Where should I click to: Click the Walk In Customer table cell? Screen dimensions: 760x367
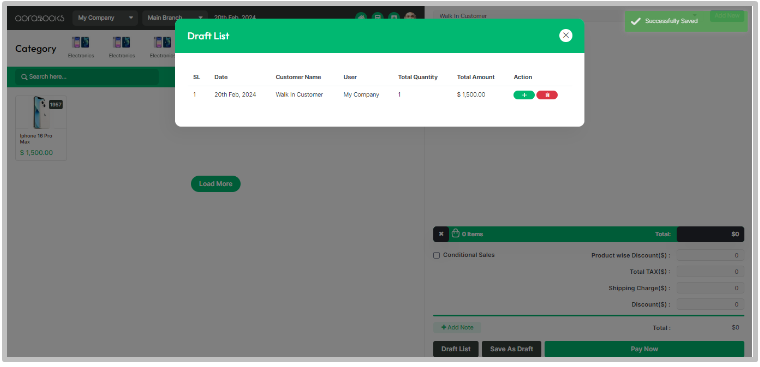click(299, 95)
